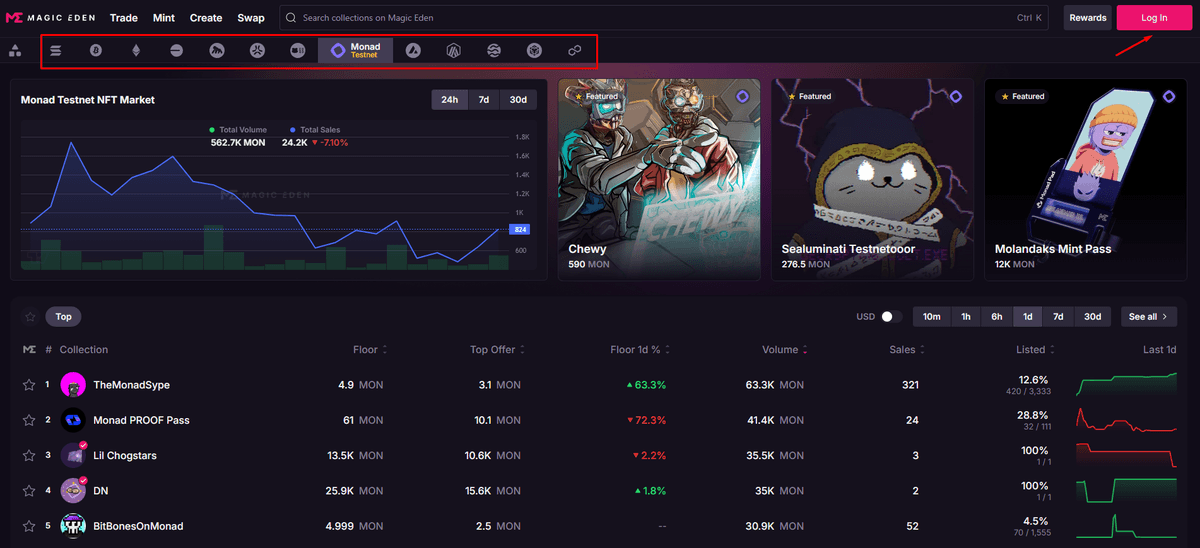The height and width of the screenshot is (548, 1200).
Task: Switch to the Polygon chain-link icon
Action: 574,50
